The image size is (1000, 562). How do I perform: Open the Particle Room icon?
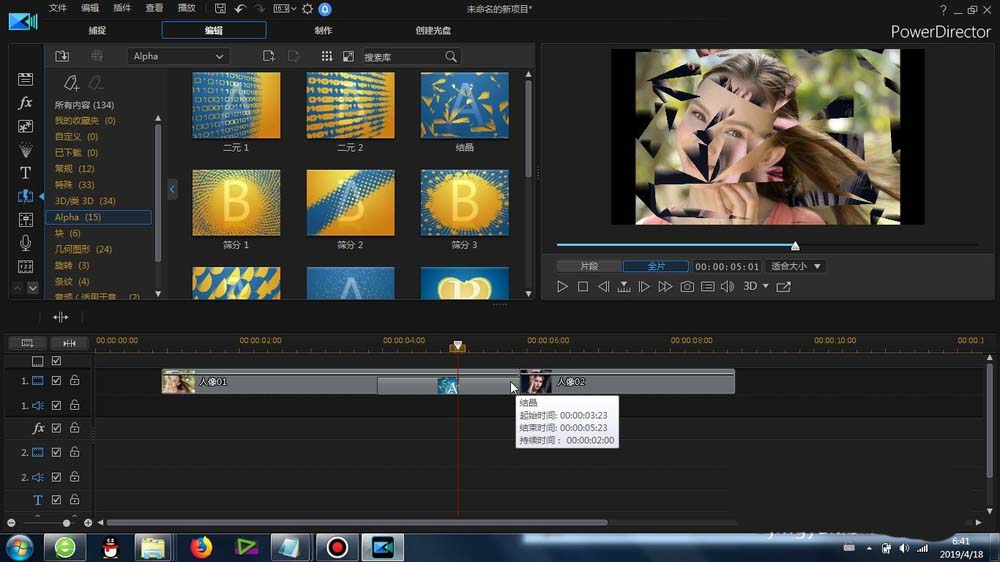26,150
